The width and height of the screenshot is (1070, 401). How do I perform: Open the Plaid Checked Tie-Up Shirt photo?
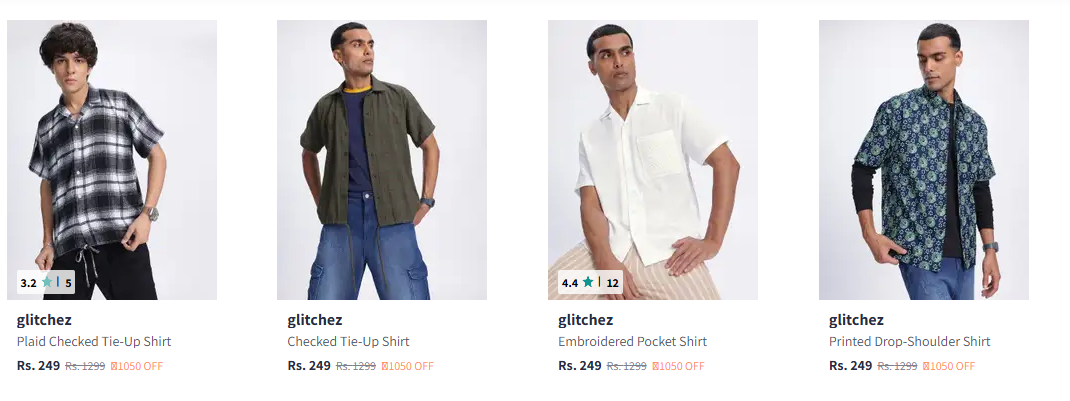(112, 160)
